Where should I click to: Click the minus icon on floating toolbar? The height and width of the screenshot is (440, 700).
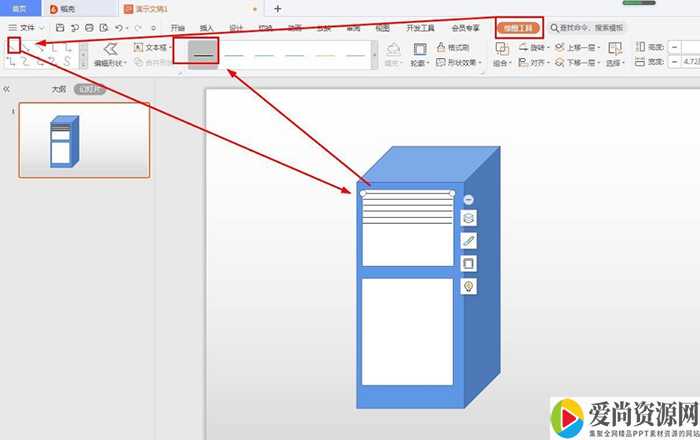point(468,200)
